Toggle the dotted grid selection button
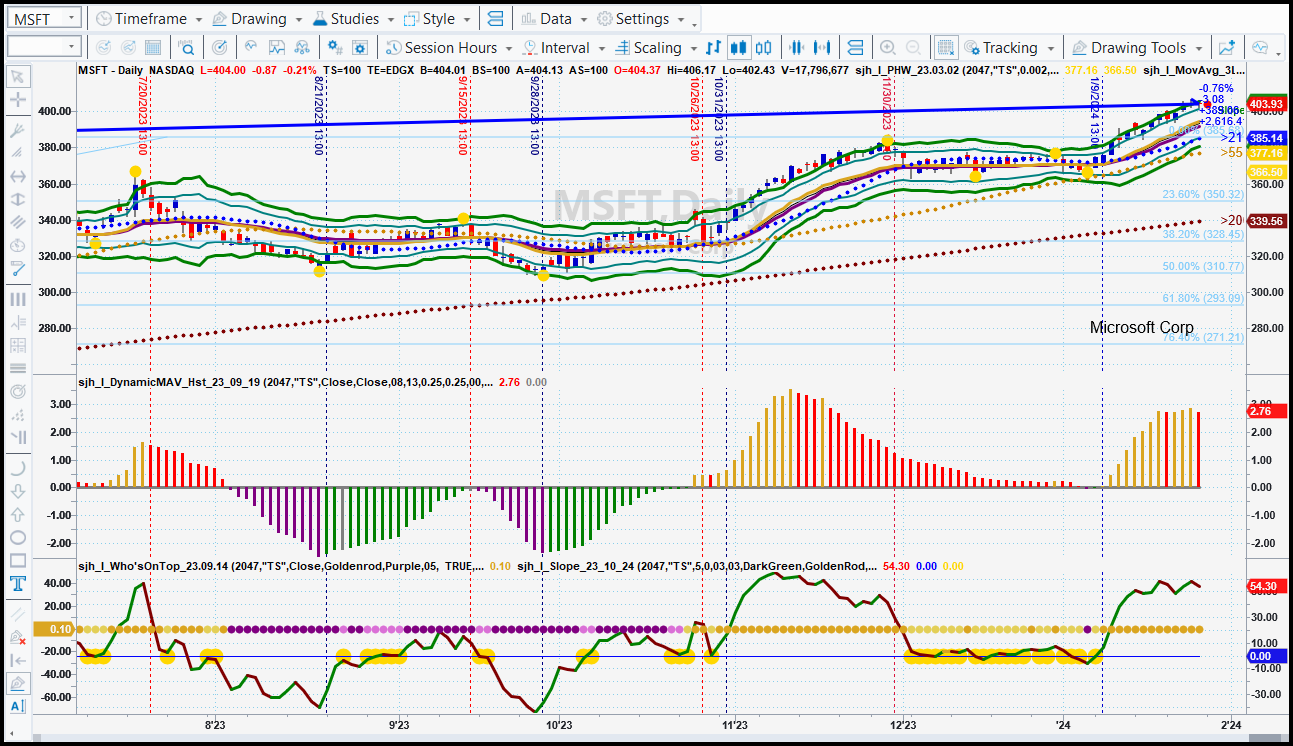The width and height of the screenshot is (1293, 746). (x=946, y=47)
